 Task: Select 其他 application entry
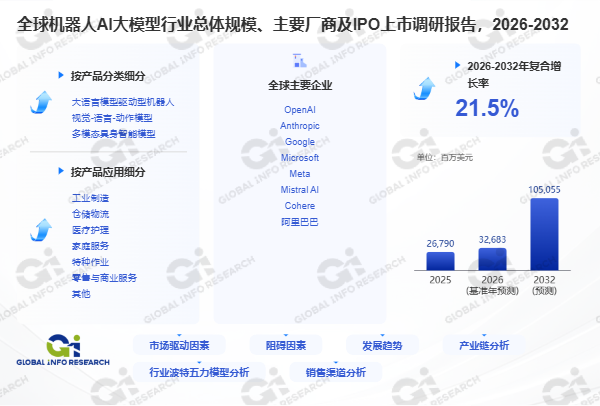click(x=81, y=294)
